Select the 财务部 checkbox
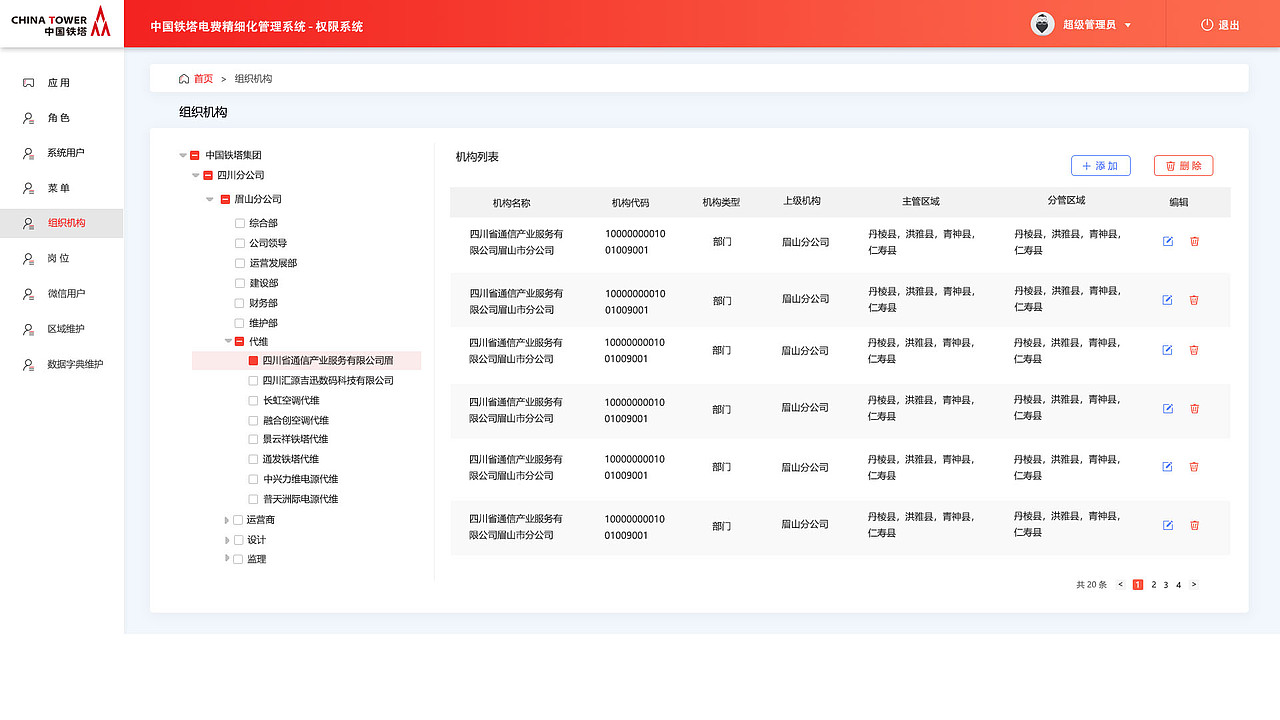Screen dimensions: 1280x720 (240, 303)
